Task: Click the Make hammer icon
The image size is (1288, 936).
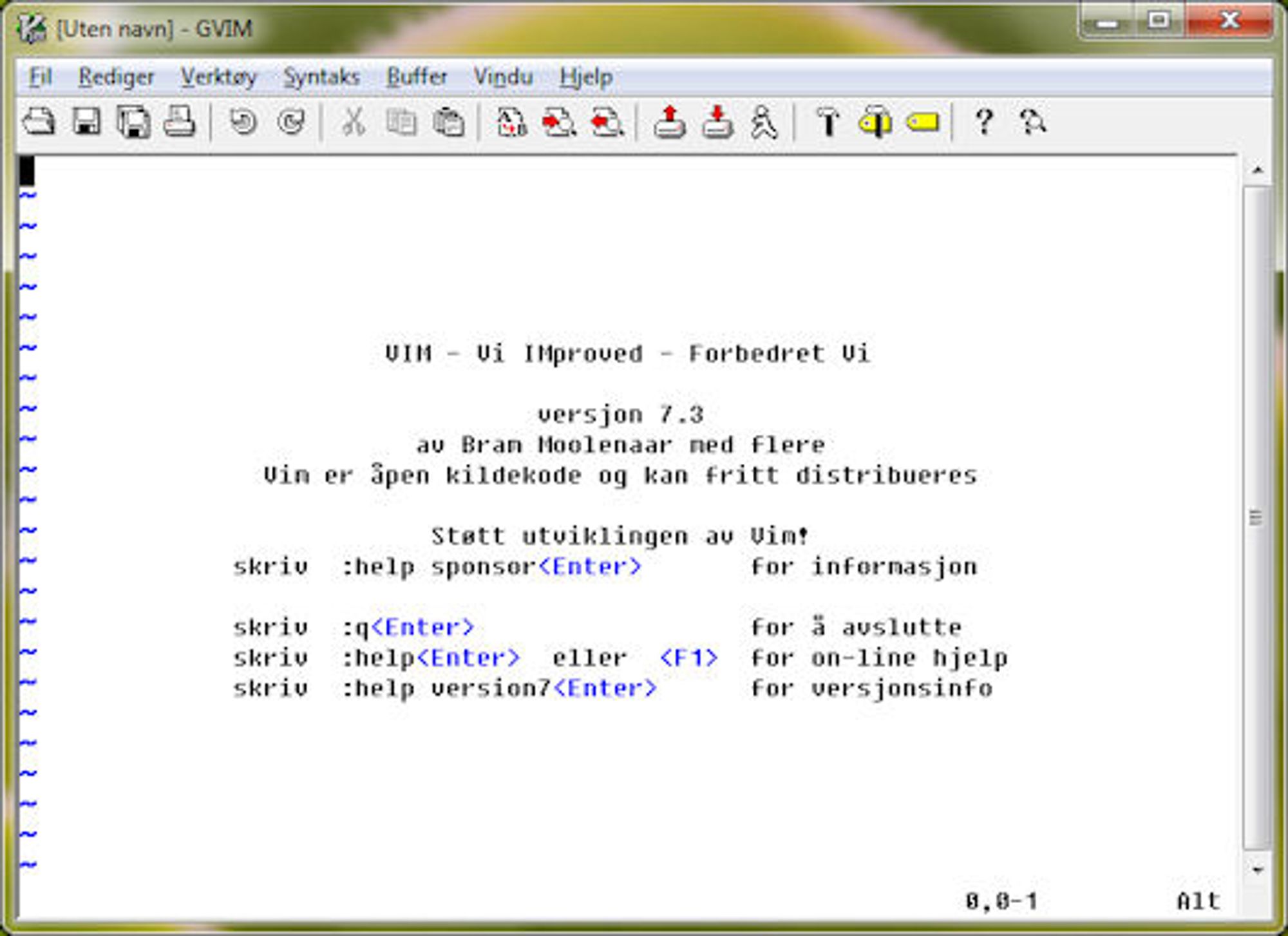Action: pos(828,122)
